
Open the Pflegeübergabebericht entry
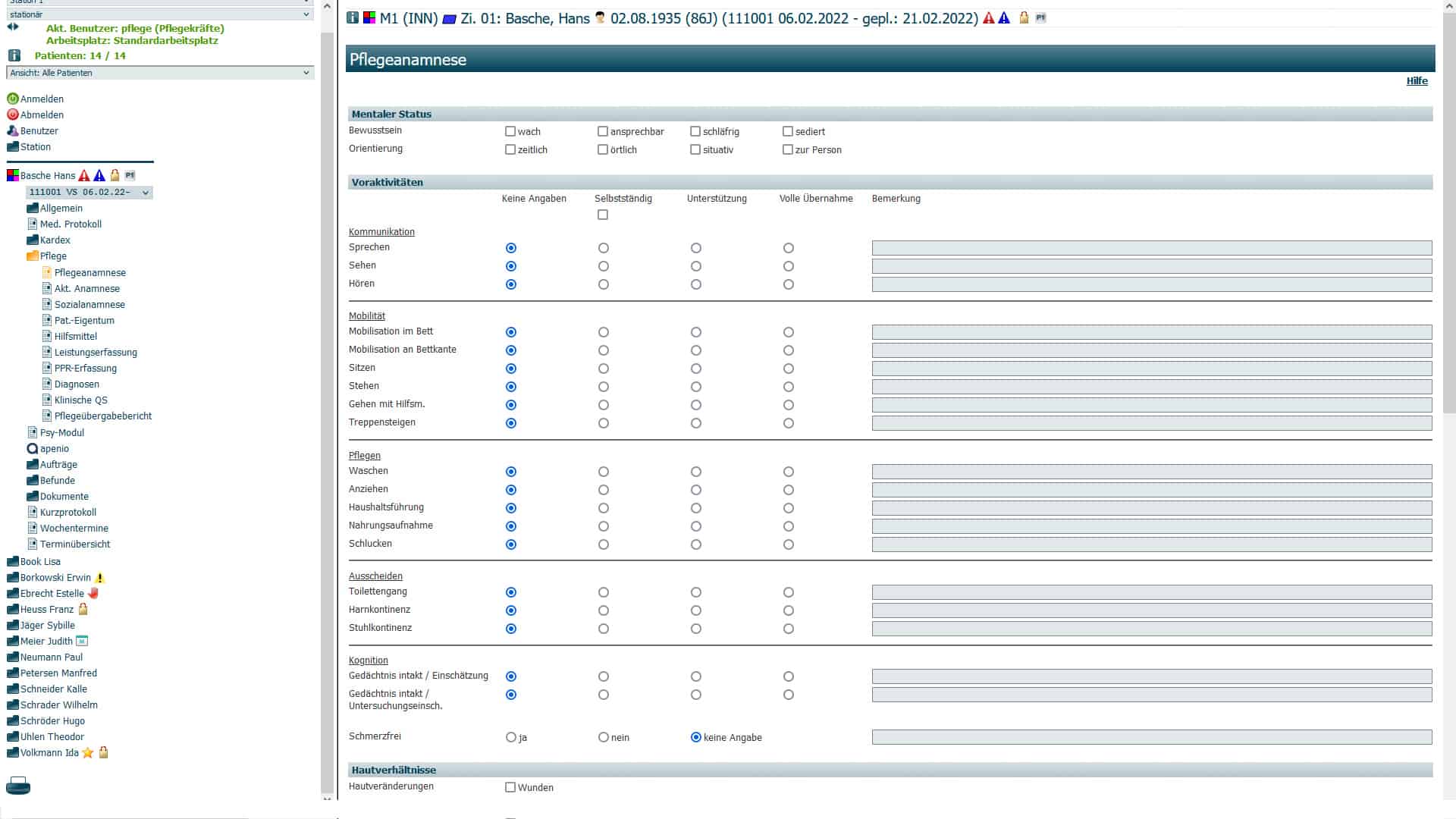pos(102,416)
